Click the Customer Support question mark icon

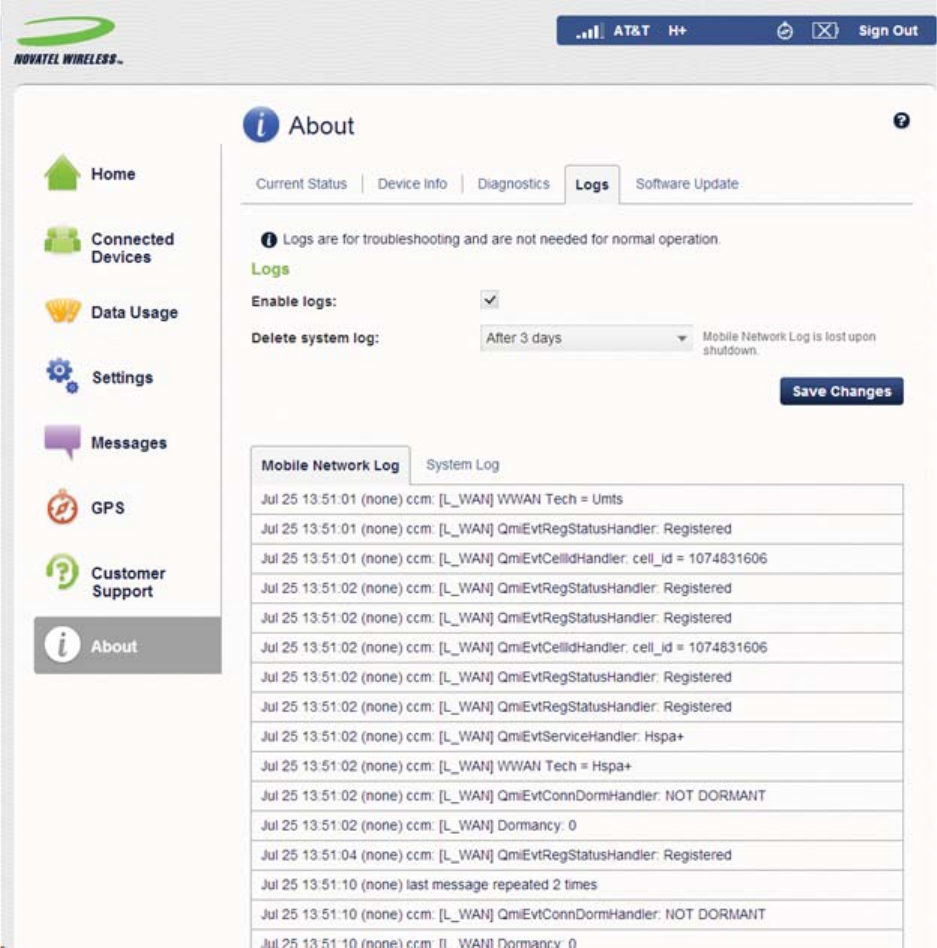[x=62, y=572]
